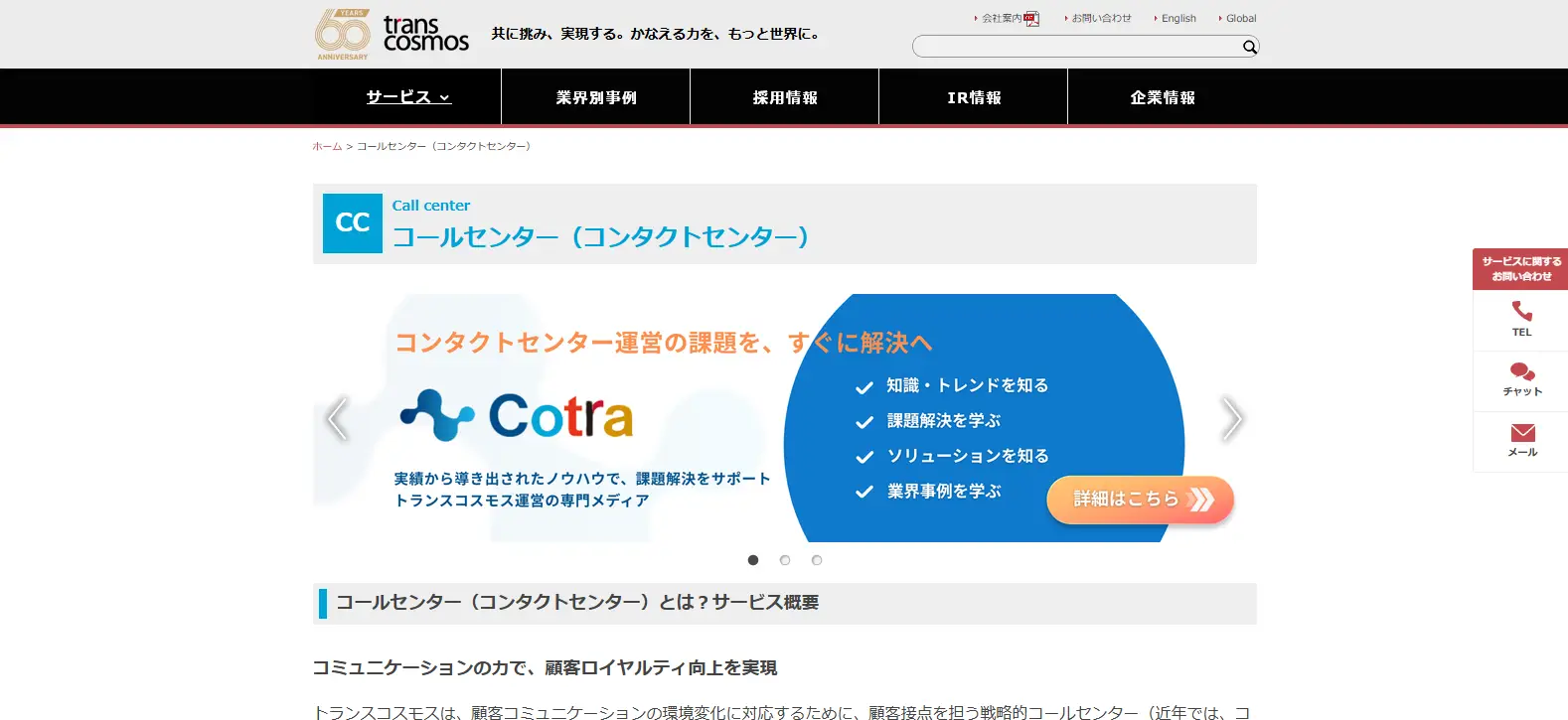The image size is (1568, 720).
Task: Open the Global site link
Action: [1240, 19]
